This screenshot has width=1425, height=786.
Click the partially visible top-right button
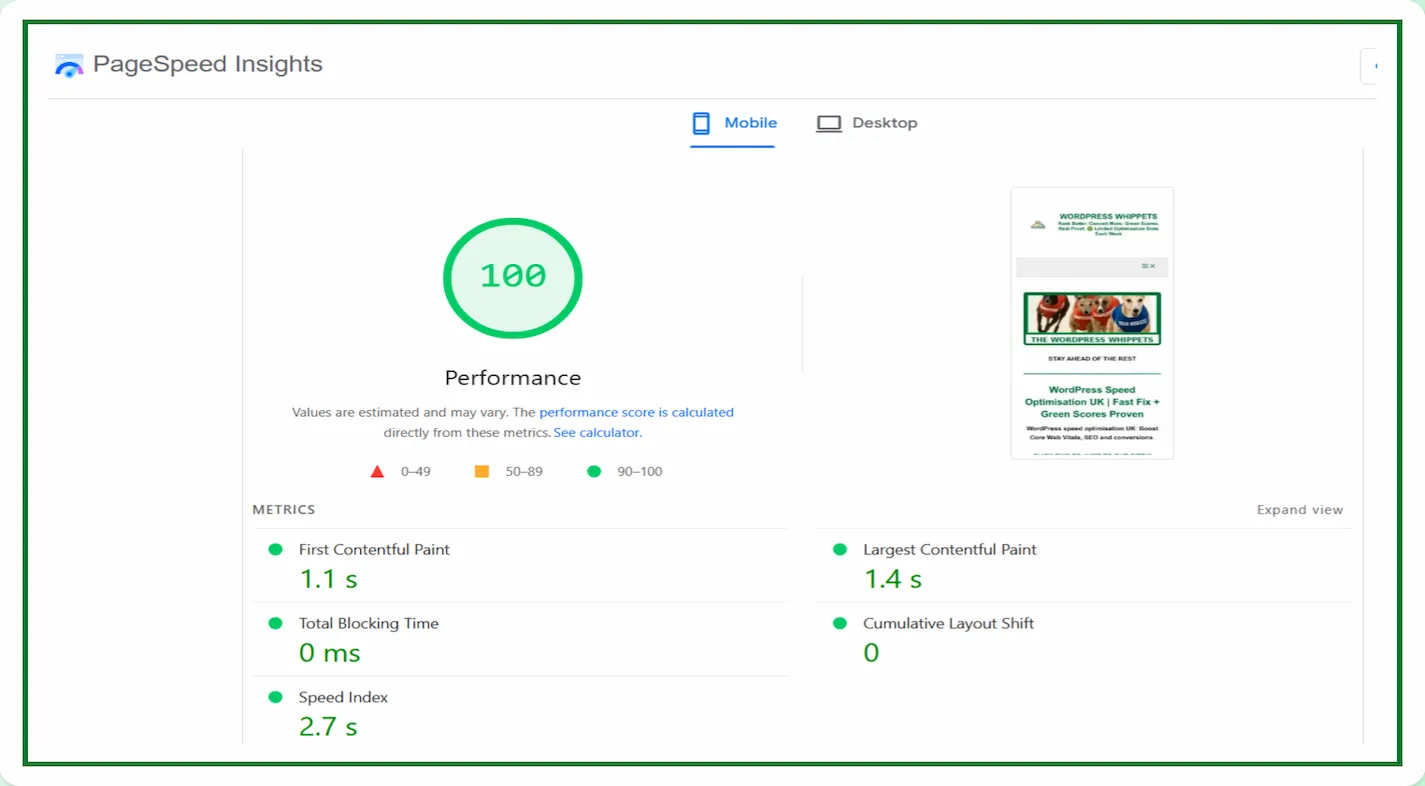coord(1369,66)
